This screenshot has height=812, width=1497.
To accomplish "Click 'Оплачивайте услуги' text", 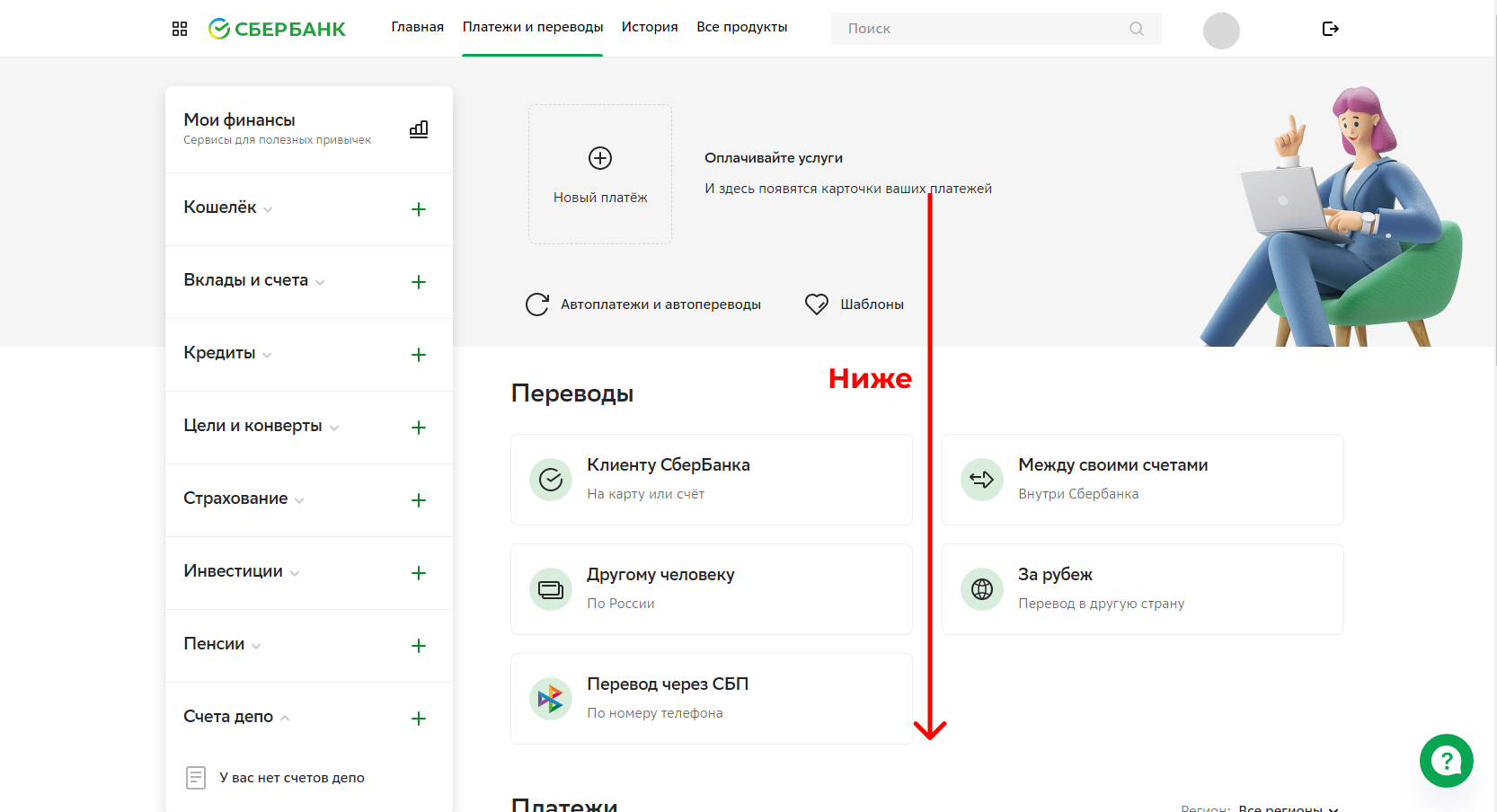I will pos(774,158).
